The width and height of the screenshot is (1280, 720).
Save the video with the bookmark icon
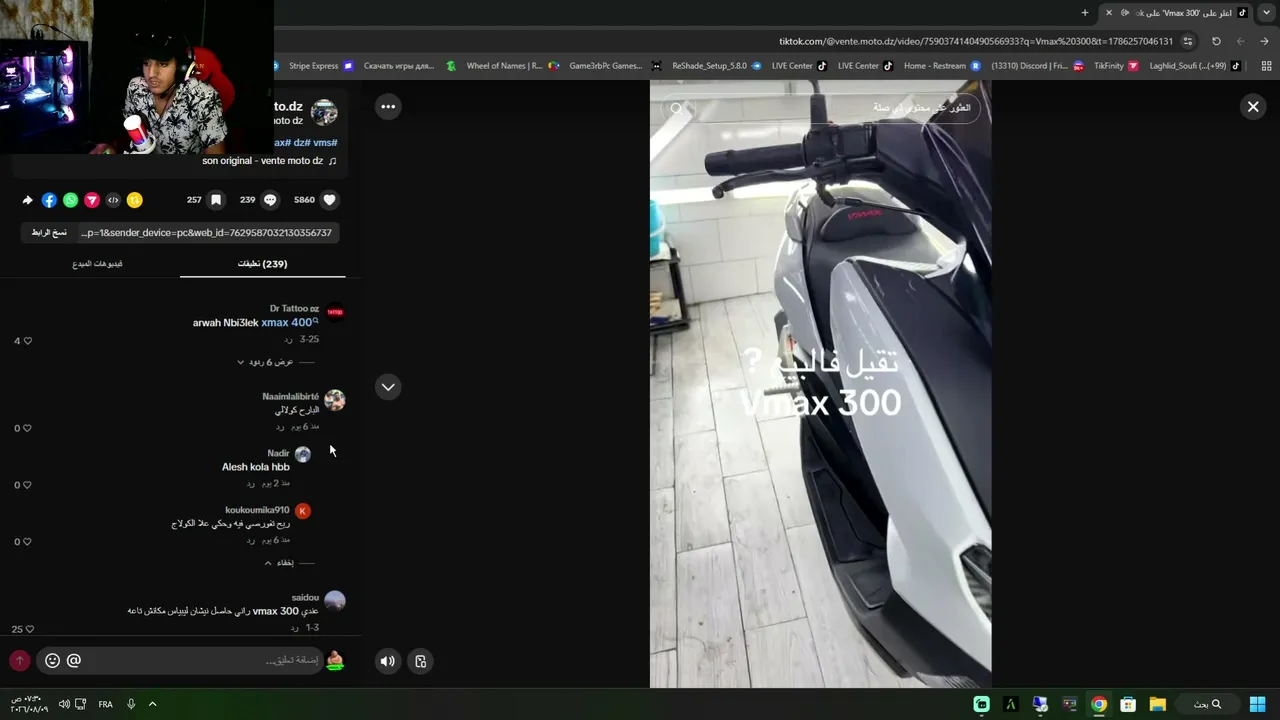[216, 200]
